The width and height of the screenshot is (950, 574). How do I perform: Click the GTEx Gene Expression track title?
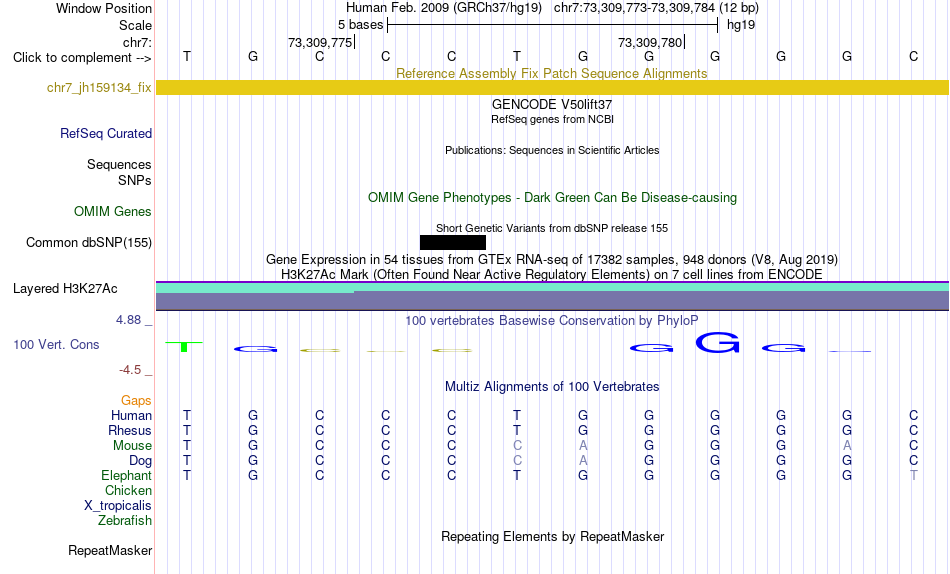pos(552,259)
